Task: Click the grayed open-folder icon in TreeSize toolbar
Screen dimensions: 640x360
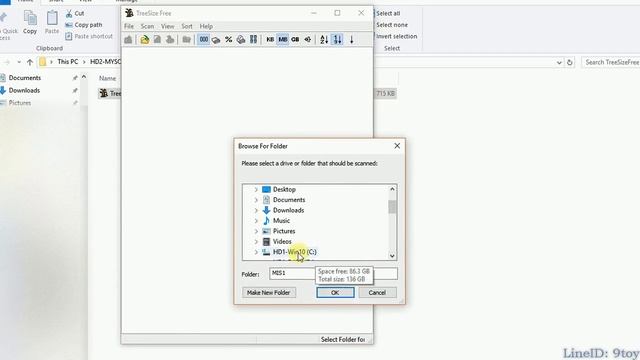Action: (187, 40)
